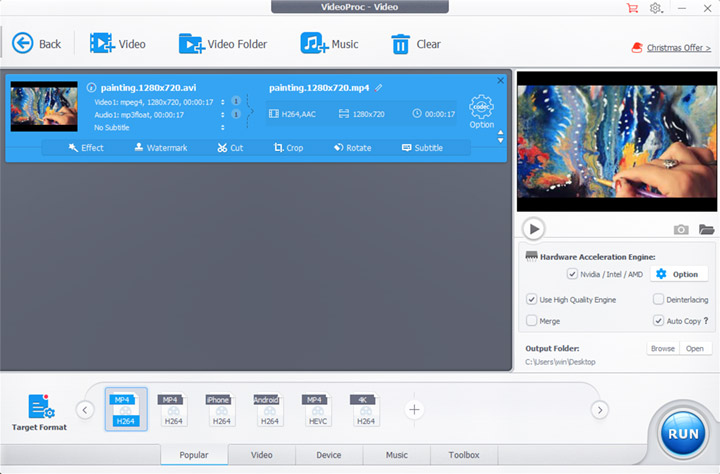
Task: Open codec Option gear
Action: coord(481,112)
